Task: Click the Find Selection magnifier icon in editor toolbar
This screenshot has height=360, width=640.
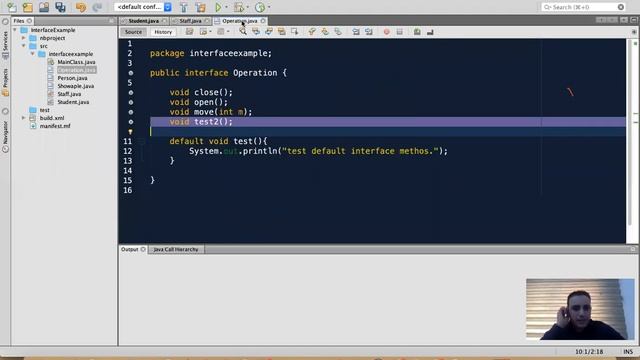Action: coord(243,31)
